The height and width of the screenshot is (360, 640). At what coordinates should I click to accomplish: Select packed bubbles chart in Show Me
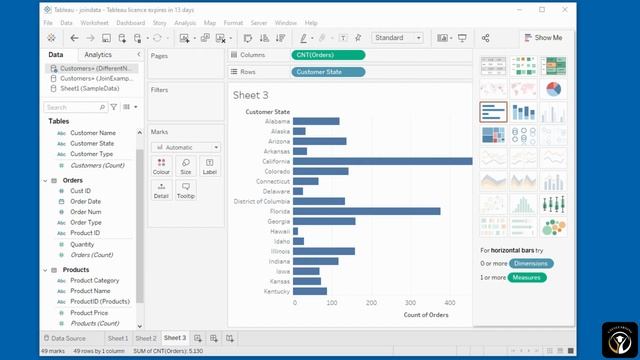point(553,227)
